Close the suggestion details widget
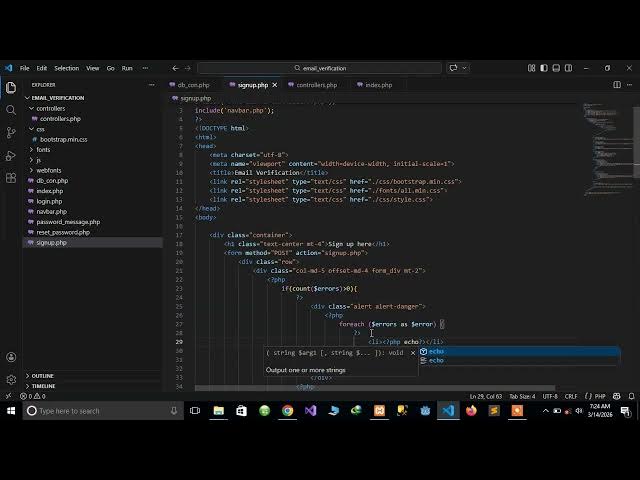This screenshot has width=640, height=480. 413,353
